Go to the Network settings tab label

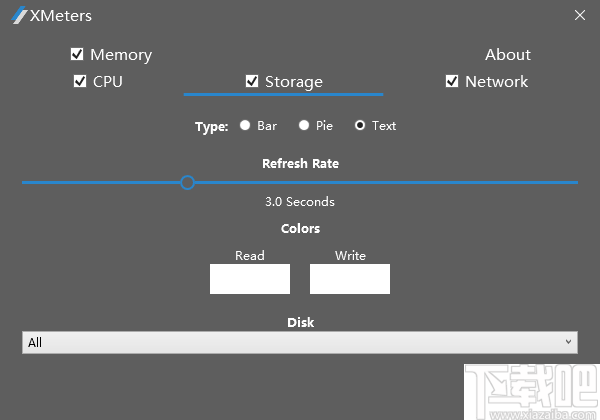coord(496,82)
